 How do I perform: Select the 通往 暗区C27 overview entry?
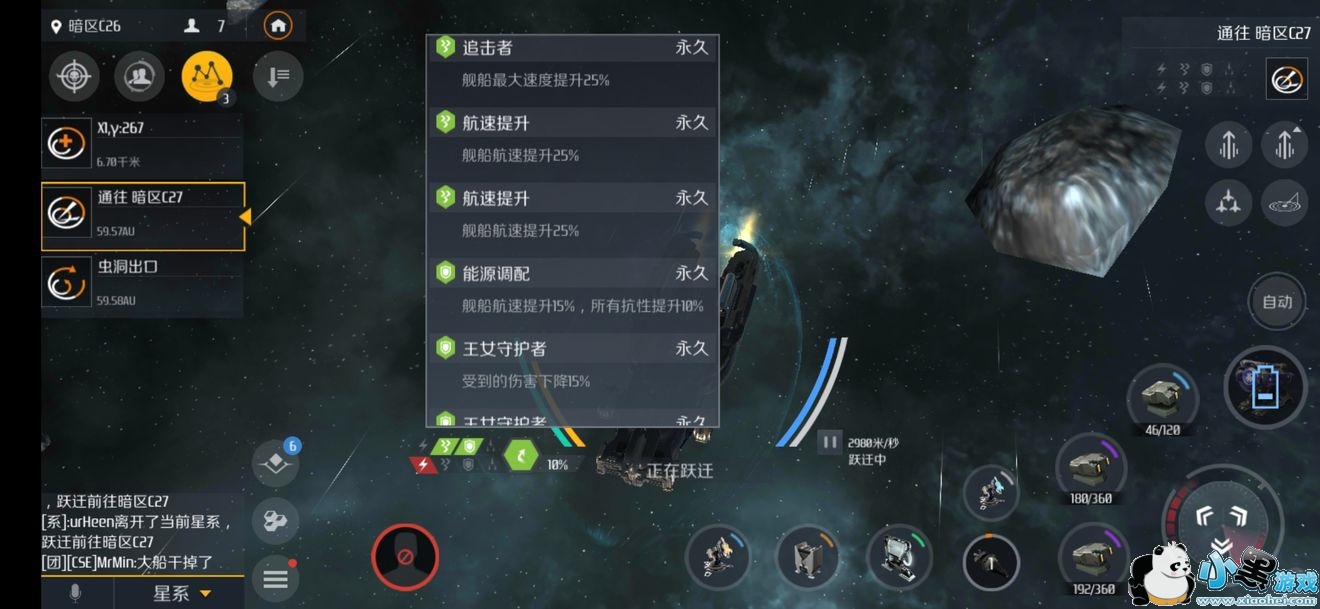pos(143,216)
